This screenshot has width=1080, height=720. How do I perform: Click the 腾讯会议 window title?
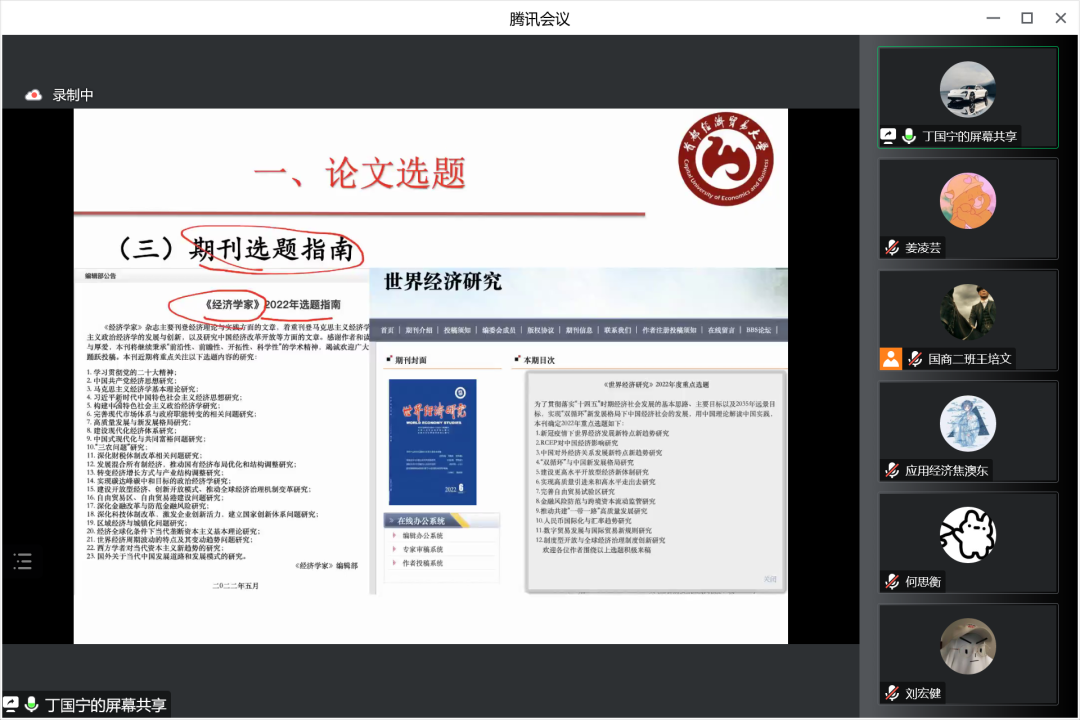(x=539, y=19)
